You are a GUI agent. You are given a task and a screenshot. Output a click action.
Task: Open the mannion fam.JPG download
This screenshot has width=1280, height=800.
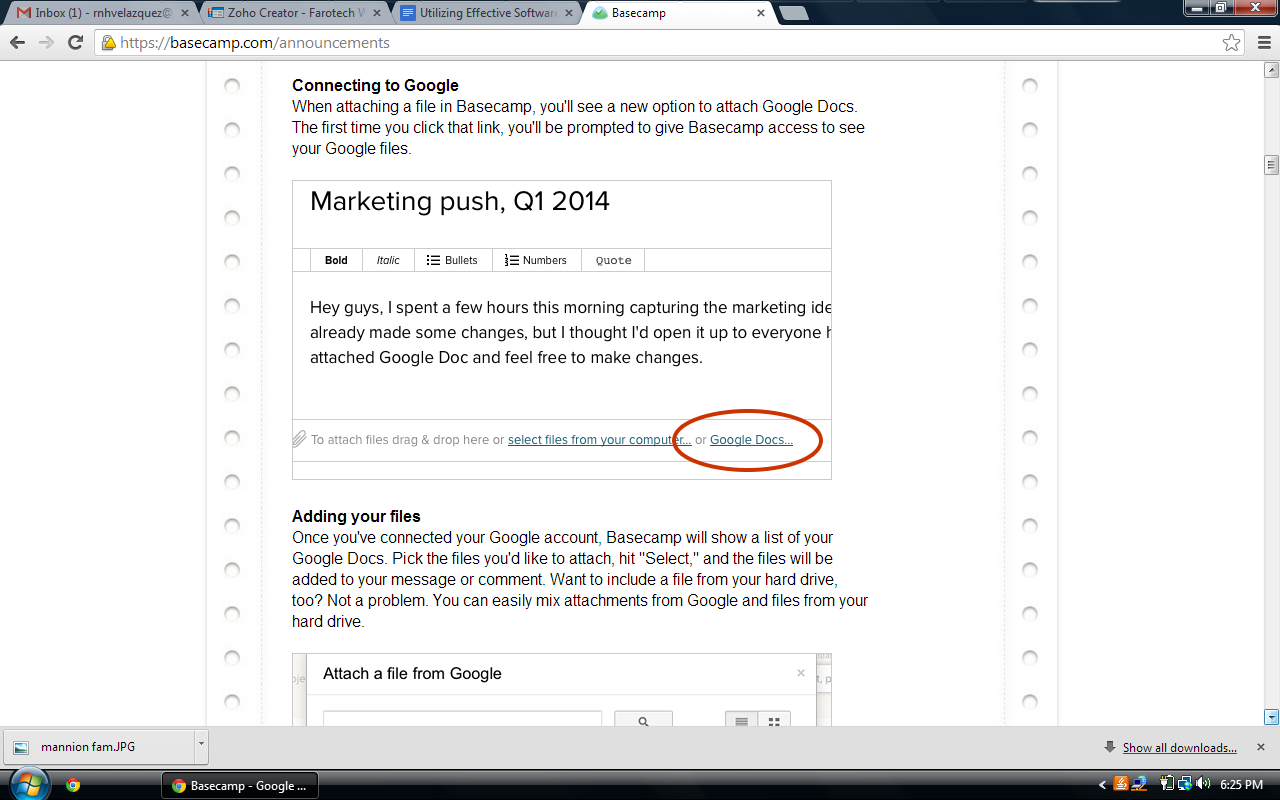[x=98, y=746]
